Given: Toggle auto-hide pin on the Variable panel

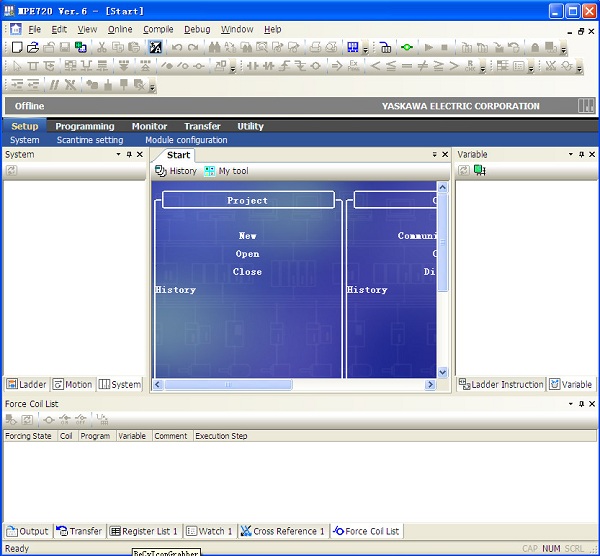Looking at the screenshot, I should [581, 155].
